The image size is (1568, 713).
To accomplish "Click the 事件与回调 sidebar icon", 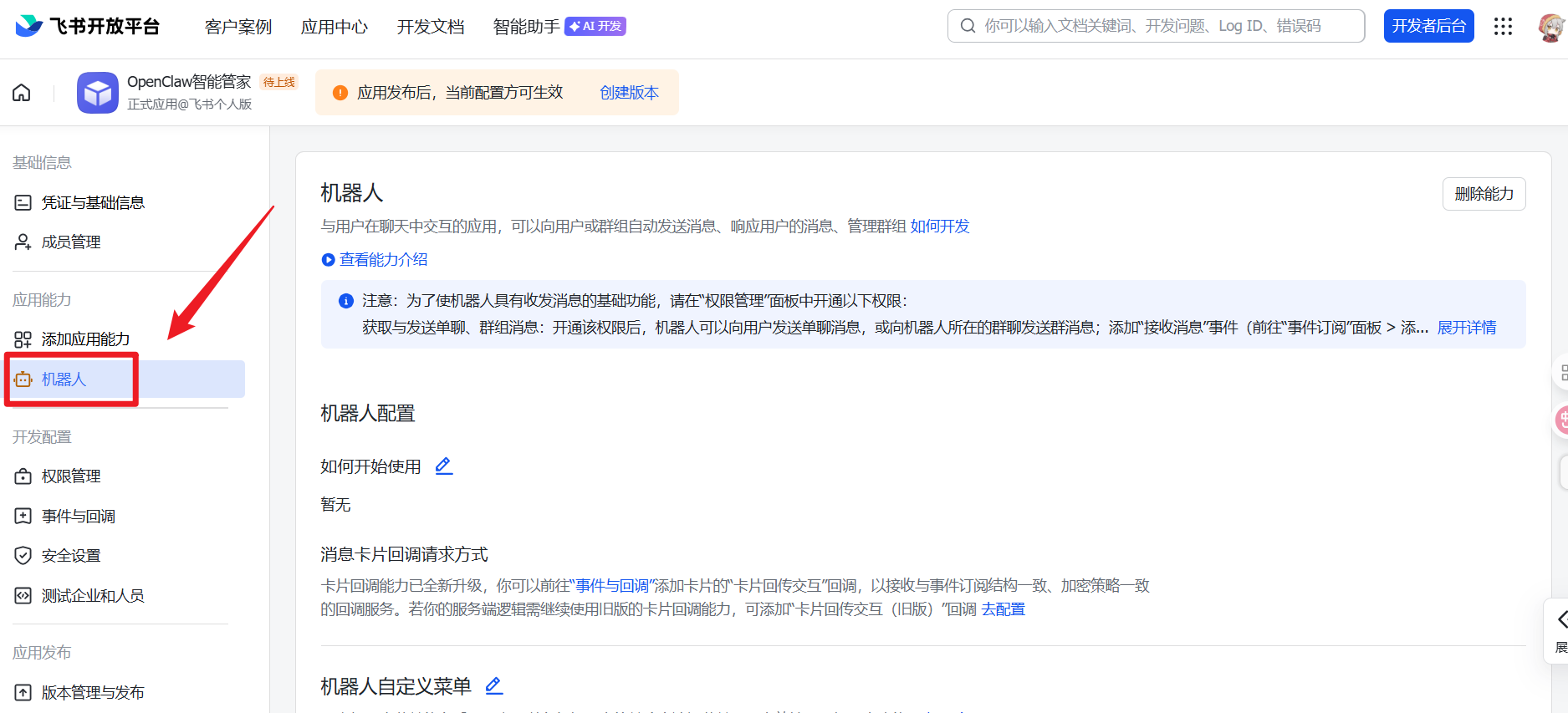I will (x=23, y=517).
